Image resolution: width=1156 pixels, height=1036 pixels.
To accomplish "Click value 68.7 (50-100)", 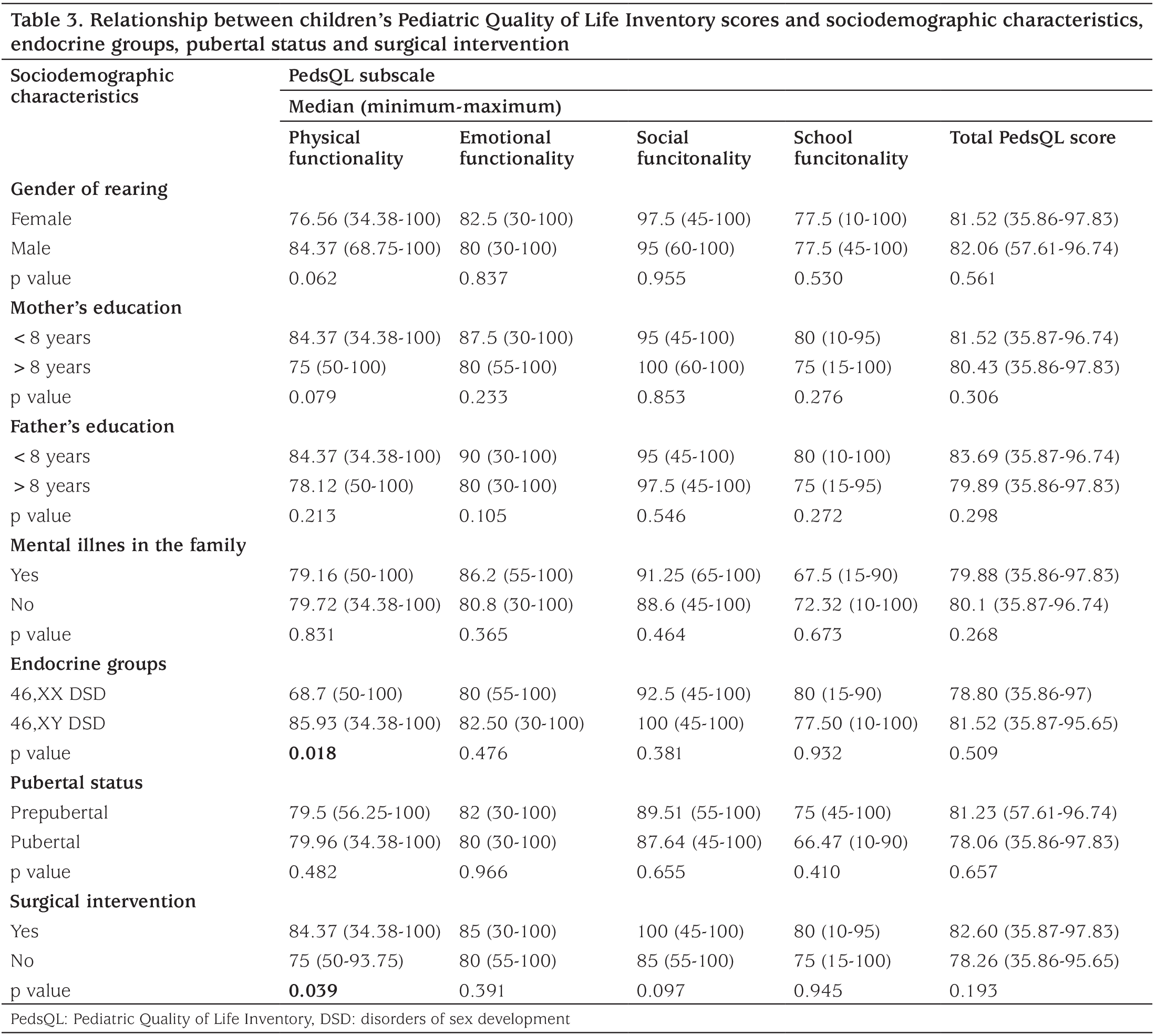I will pos(345,694).
